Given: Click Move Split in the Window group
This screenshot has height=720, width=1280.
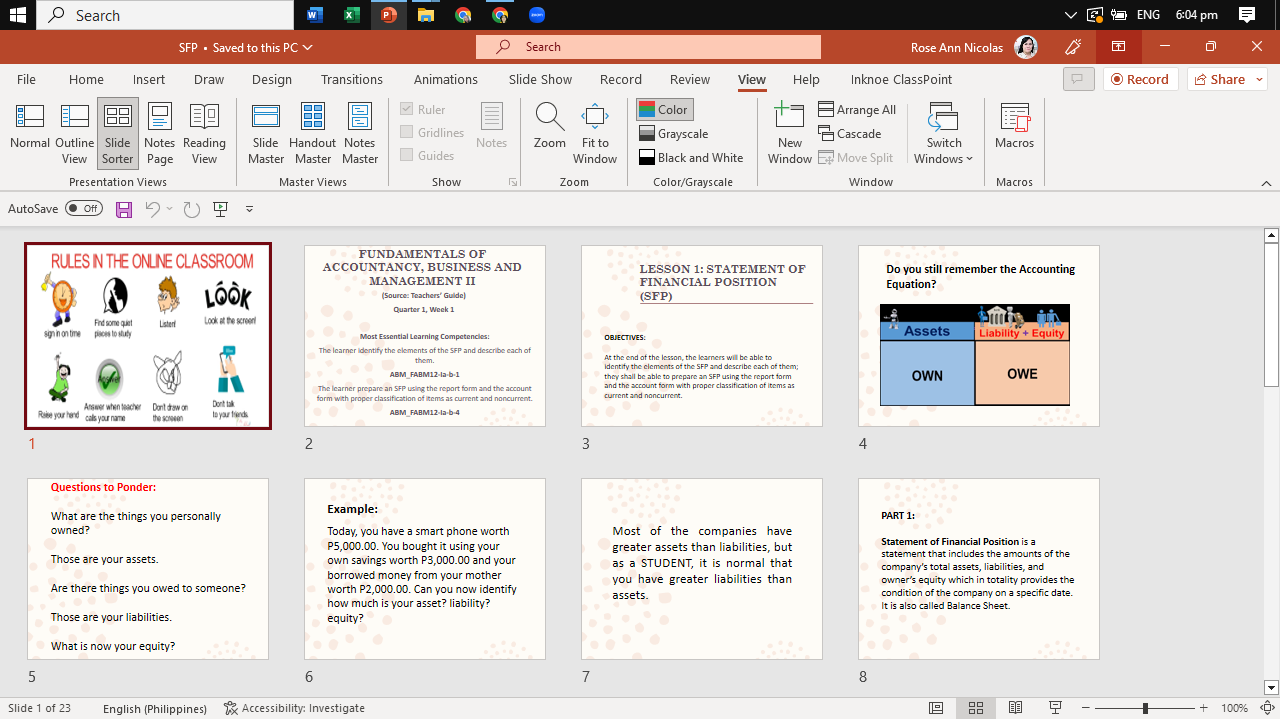Looking at the screenshot, I should pos(856,158).
